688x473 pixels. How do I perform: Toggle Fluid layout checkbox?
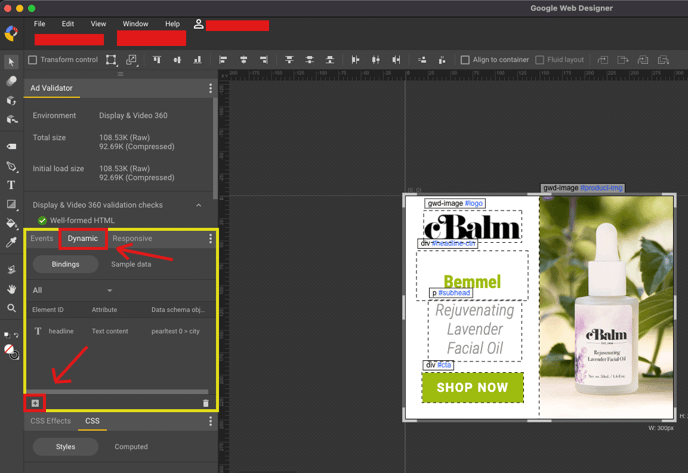coord(540,60)
